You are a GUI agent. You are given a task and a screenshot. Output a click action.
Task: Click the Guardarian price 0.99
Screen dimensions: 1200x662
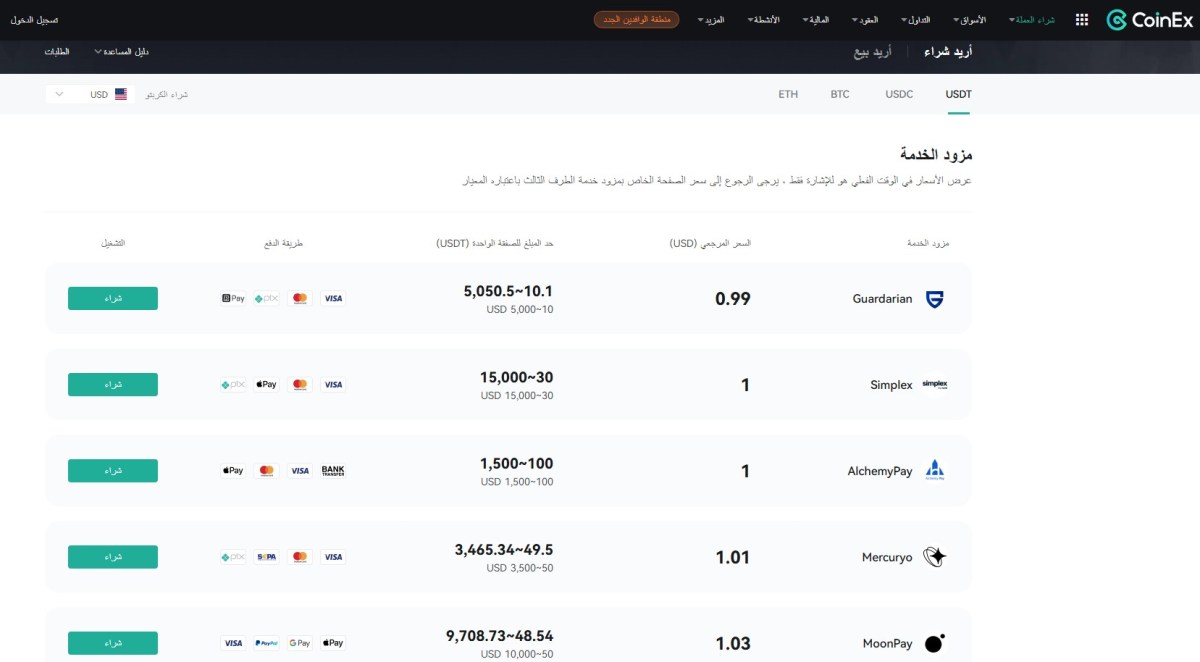click(733, 299)
